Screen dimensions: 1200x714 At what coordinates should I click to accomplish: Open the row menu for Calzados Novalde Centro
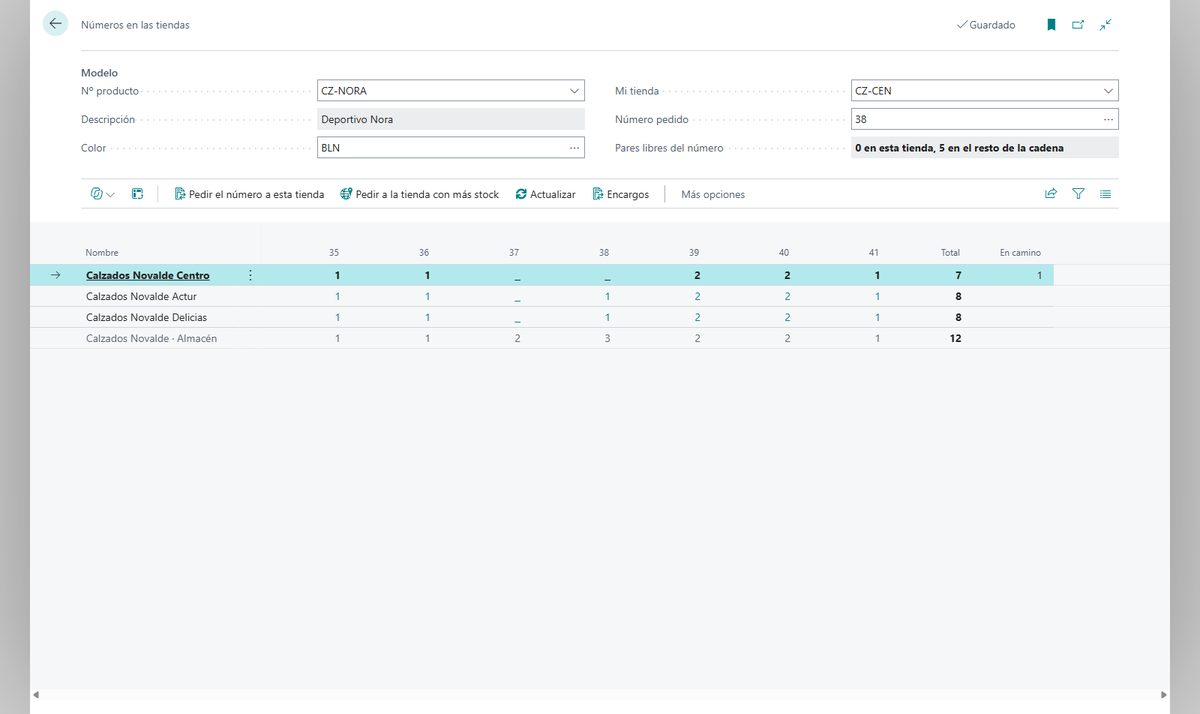click(x=250, y=275)
